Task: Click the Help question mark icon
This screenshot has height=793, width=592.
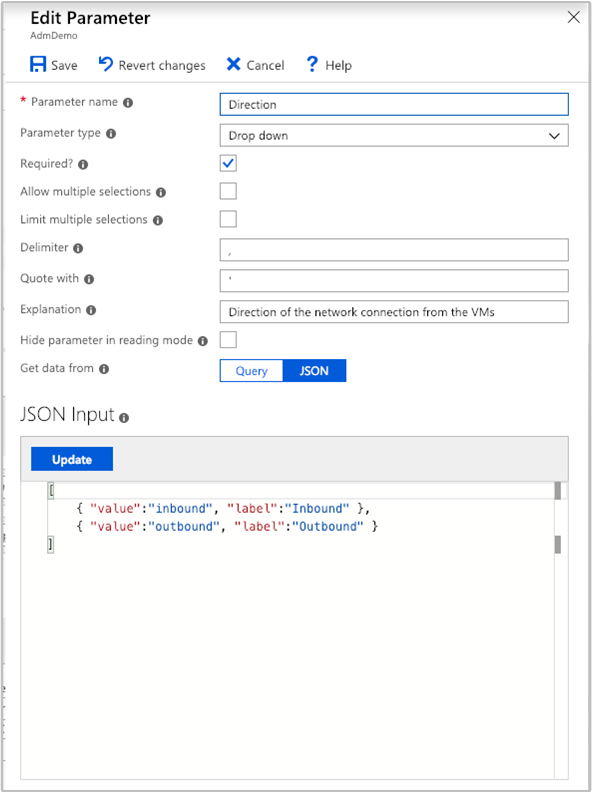Action: click(312, 64)
